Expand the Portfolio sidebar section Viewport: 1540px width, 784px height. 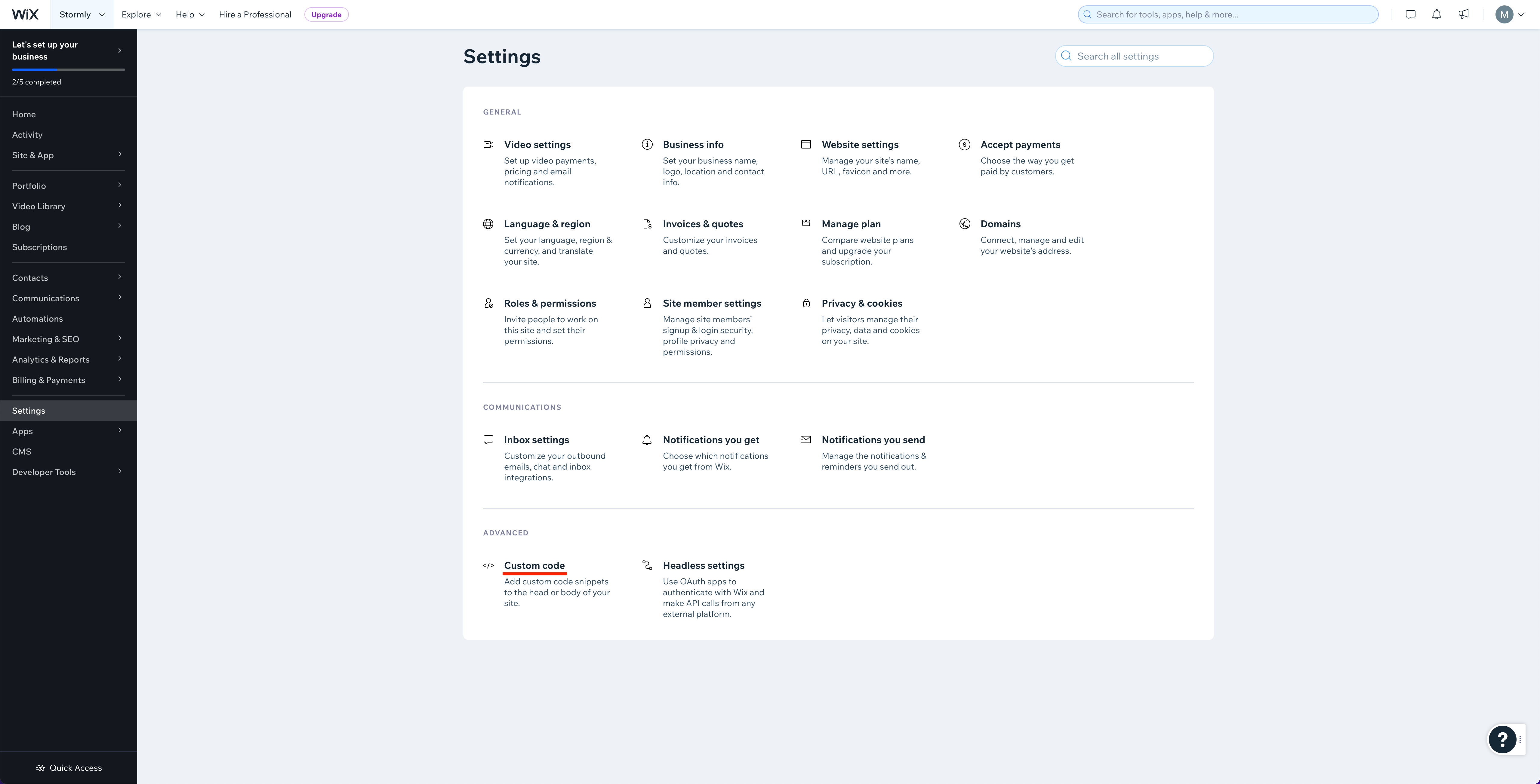point(68,186)
